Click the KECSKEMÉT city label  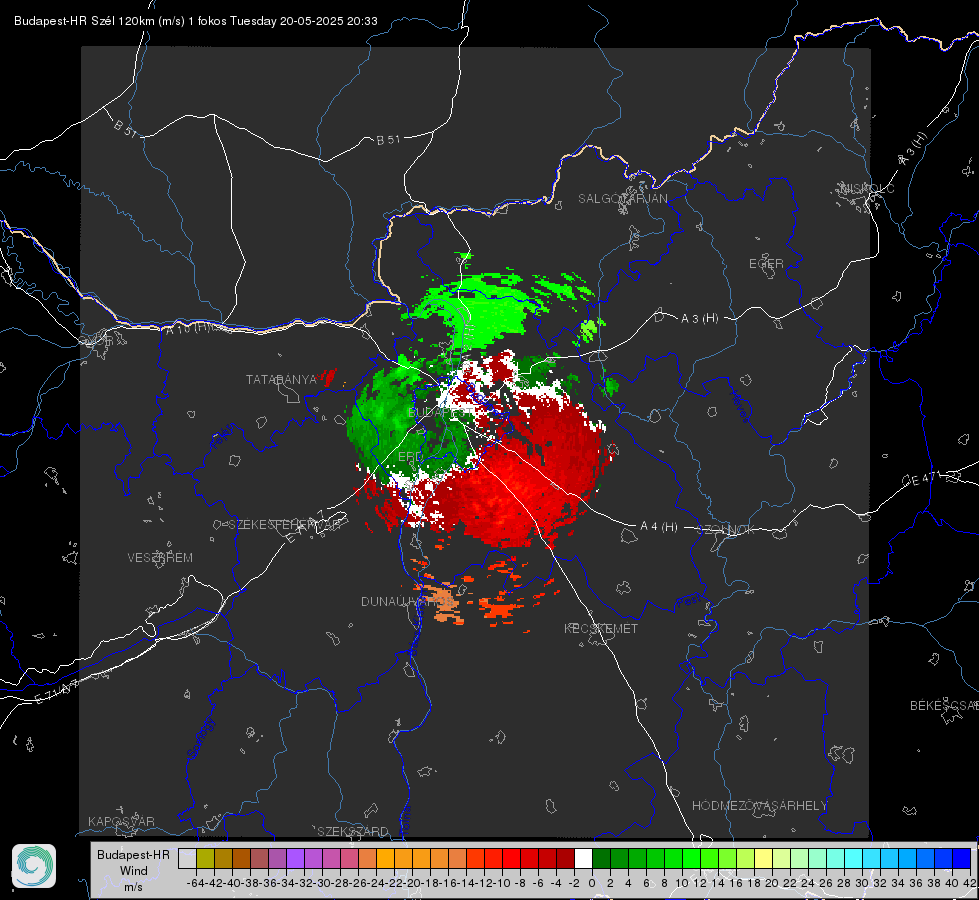coord(601,629)
